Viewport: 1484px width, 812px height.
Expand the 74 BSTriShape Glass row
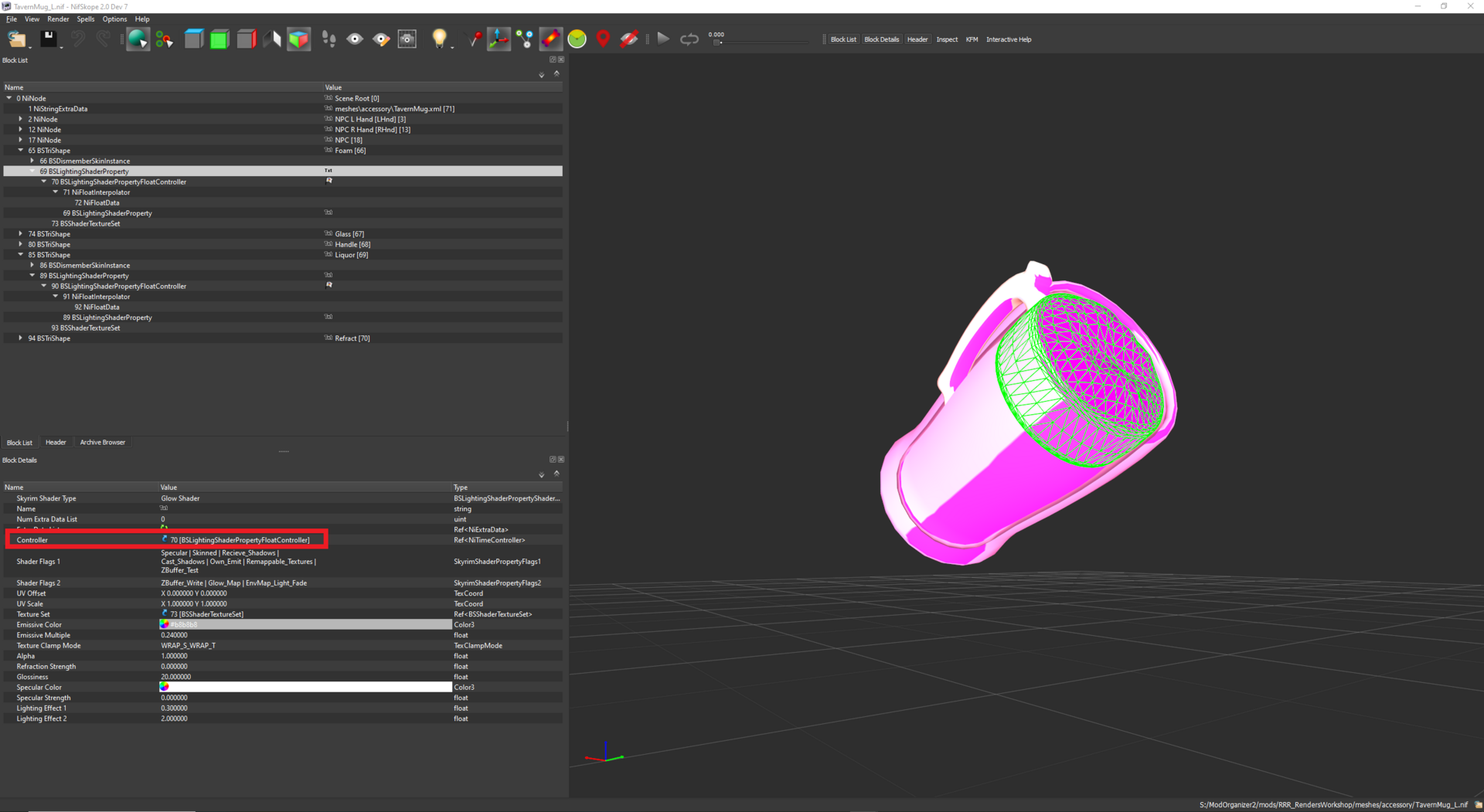coord(21,233)
